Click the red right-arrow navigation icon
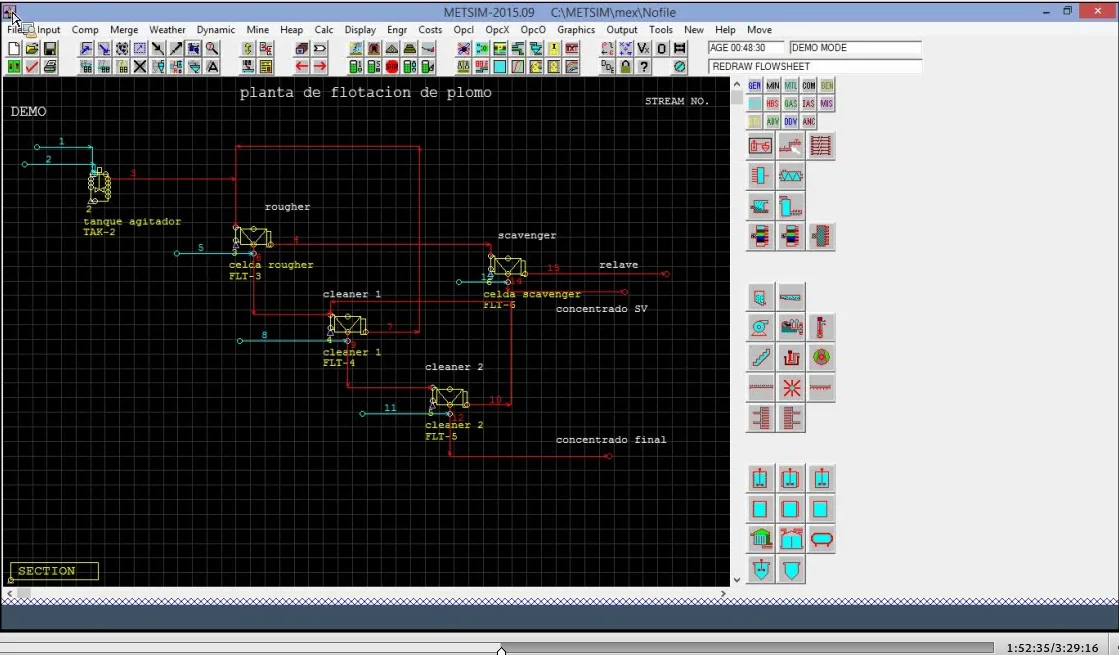1119x655 pixels. [319, 66]
